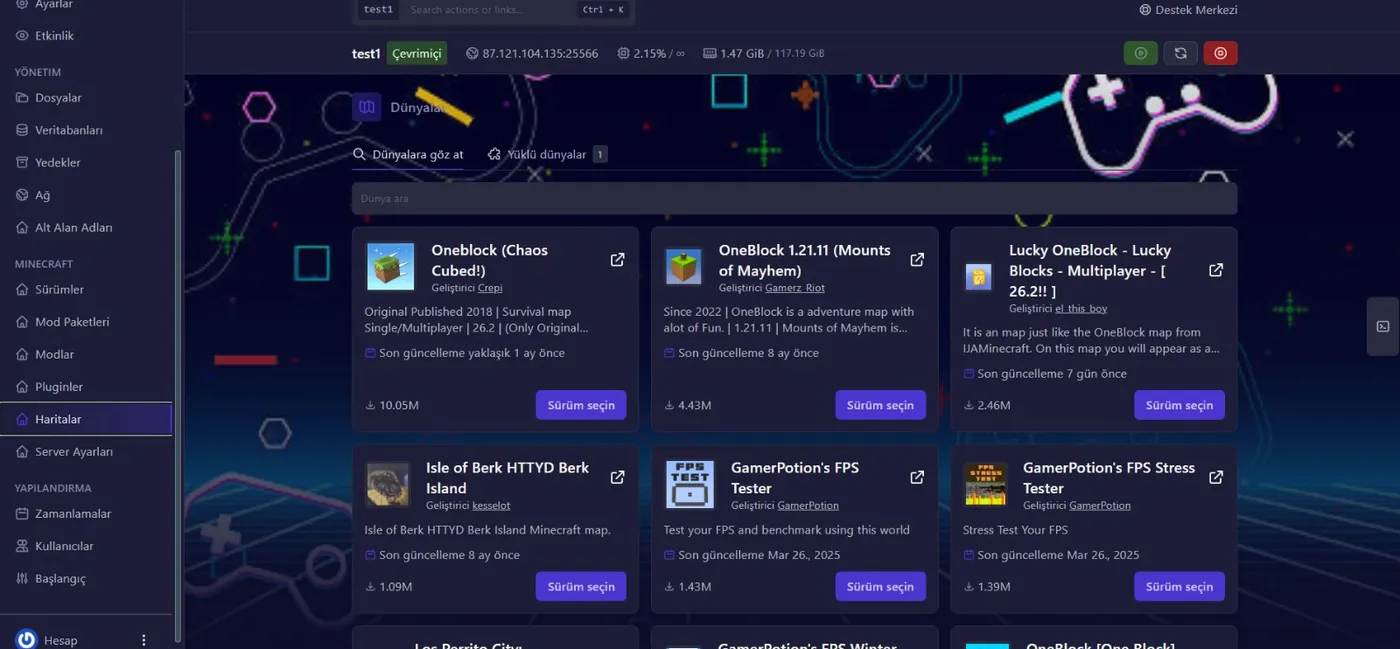Click FPS Stress Tester thumbnail

coord(985,485)
